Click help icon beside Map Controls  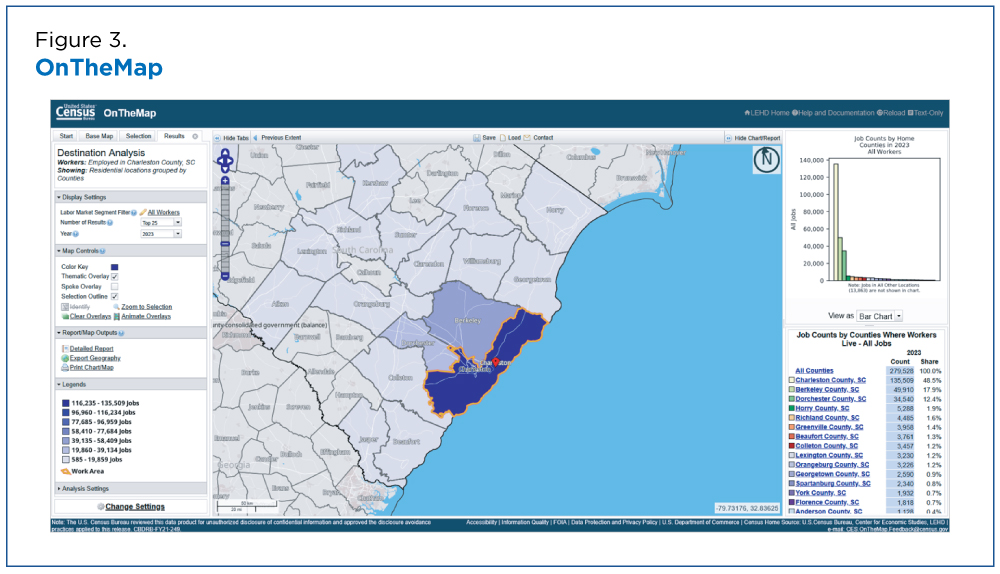tap(103, 251)
